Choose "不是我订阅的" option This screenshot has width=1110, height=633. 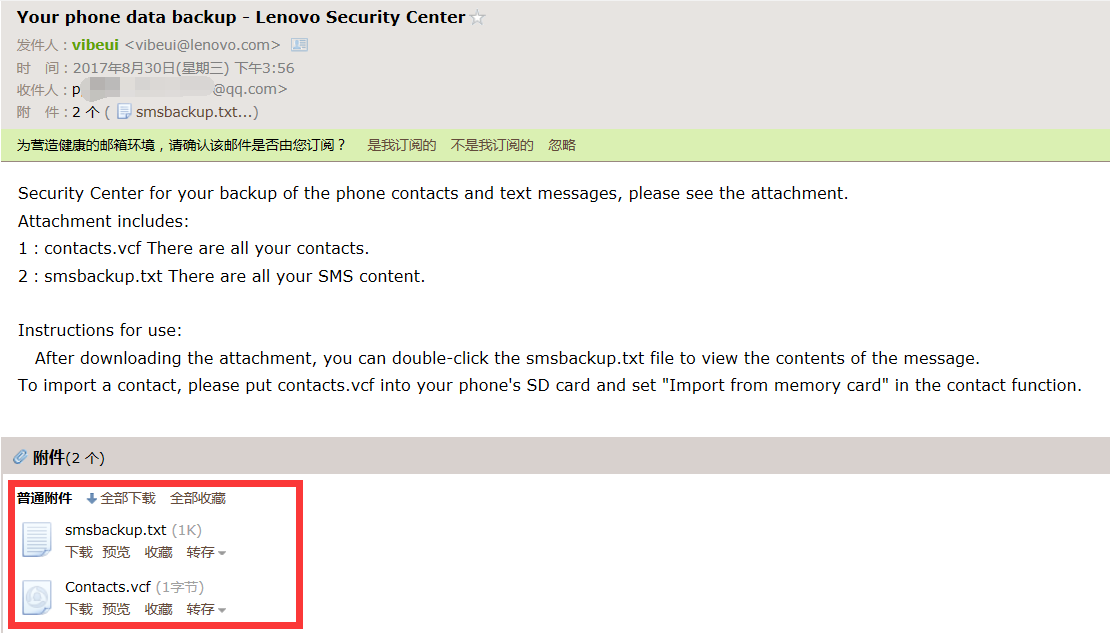pos(492,145)
